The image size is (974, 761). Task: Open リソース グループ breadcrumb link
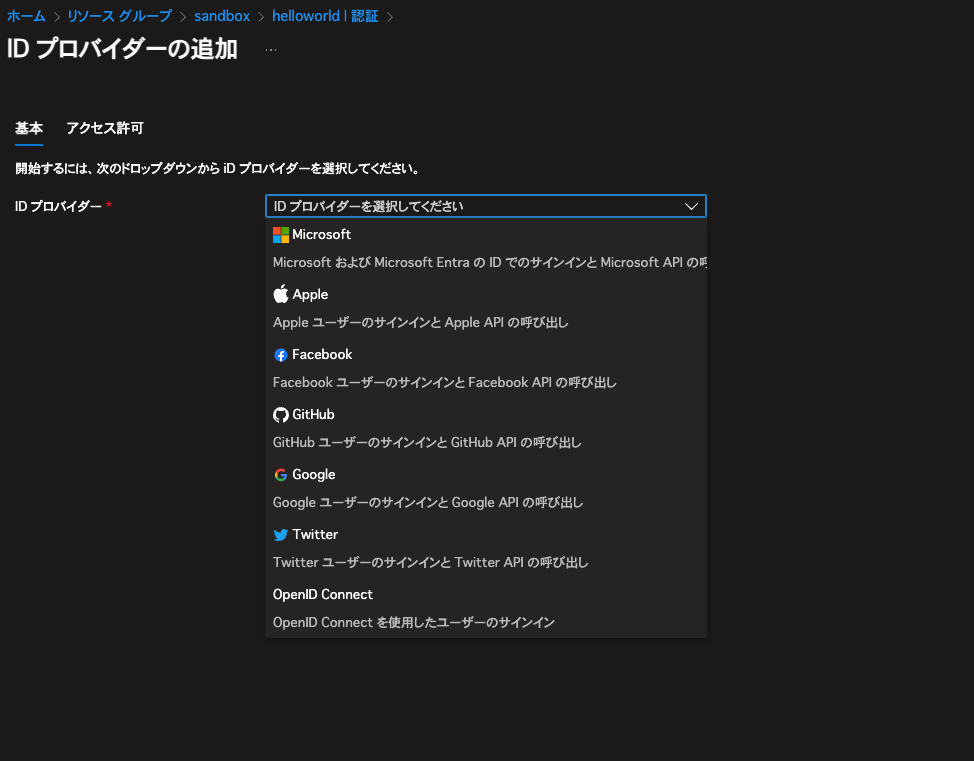coord(119,16)
